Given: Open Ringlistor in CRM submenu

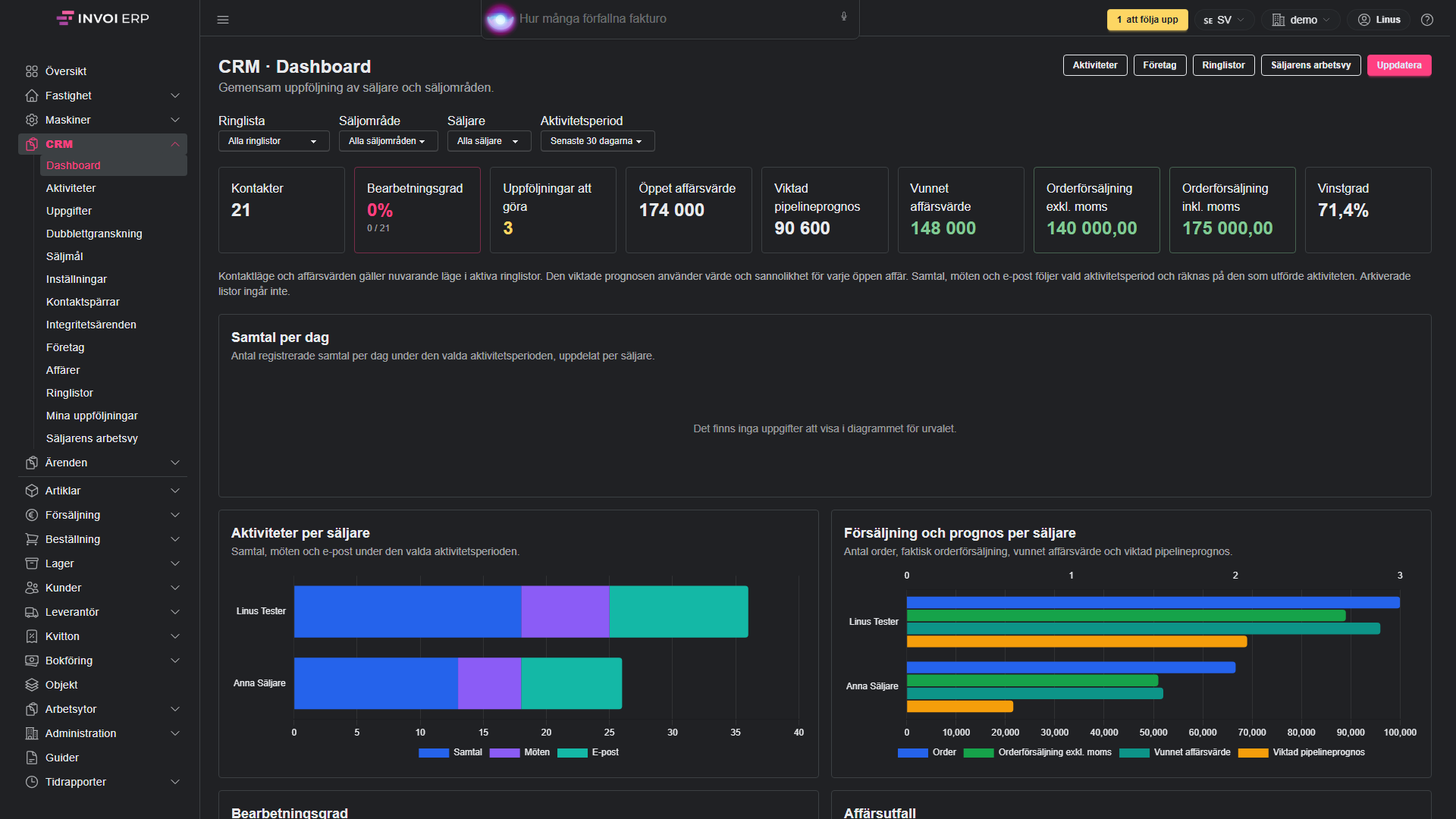Looking at the screenshot, I should 70,393.
